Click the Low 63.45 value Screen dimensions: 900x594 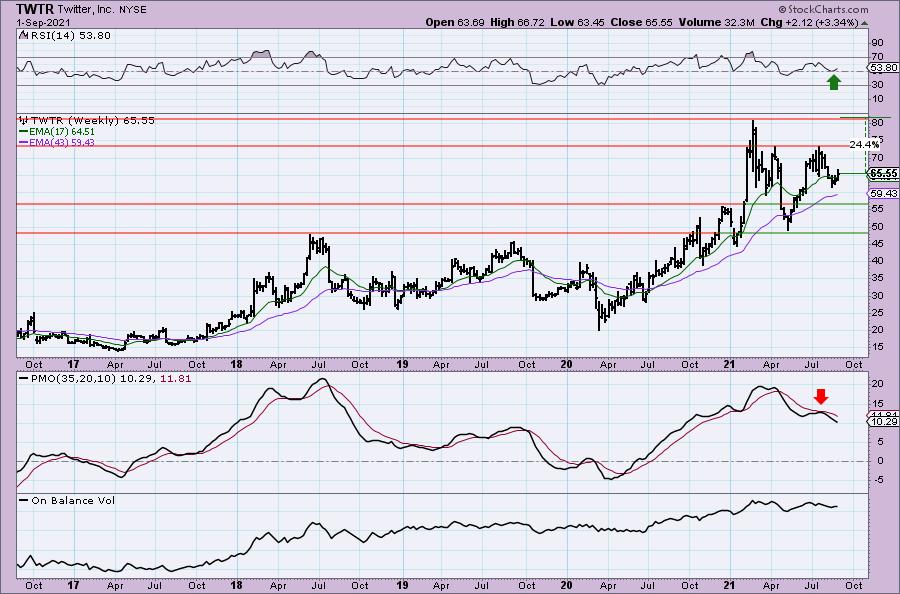click(x=576, y=22)
